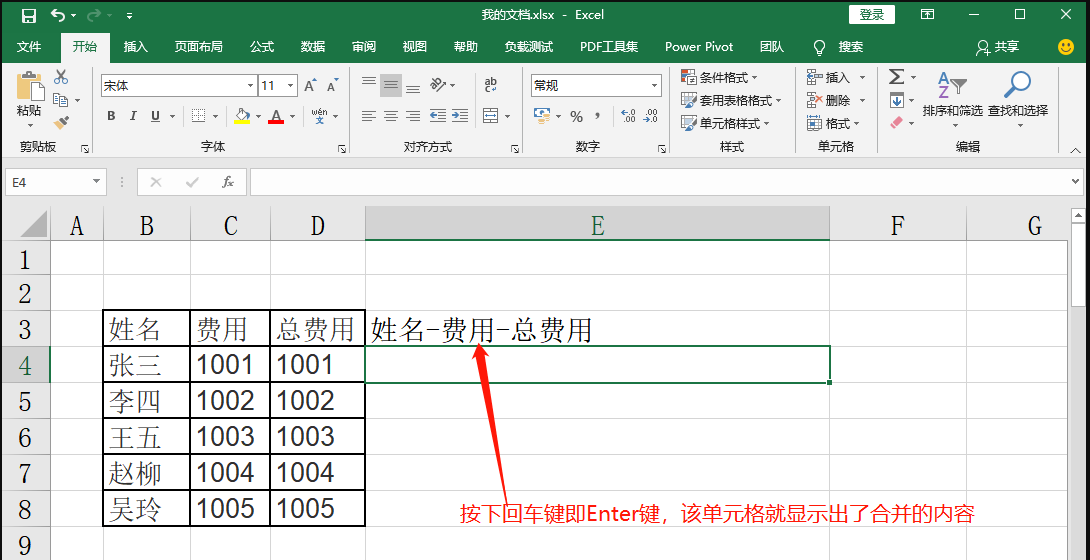Image resolution: width=1090 pixels, height=560 pixels.
Task: Click the 共享 share button
Action: [998, 47]
